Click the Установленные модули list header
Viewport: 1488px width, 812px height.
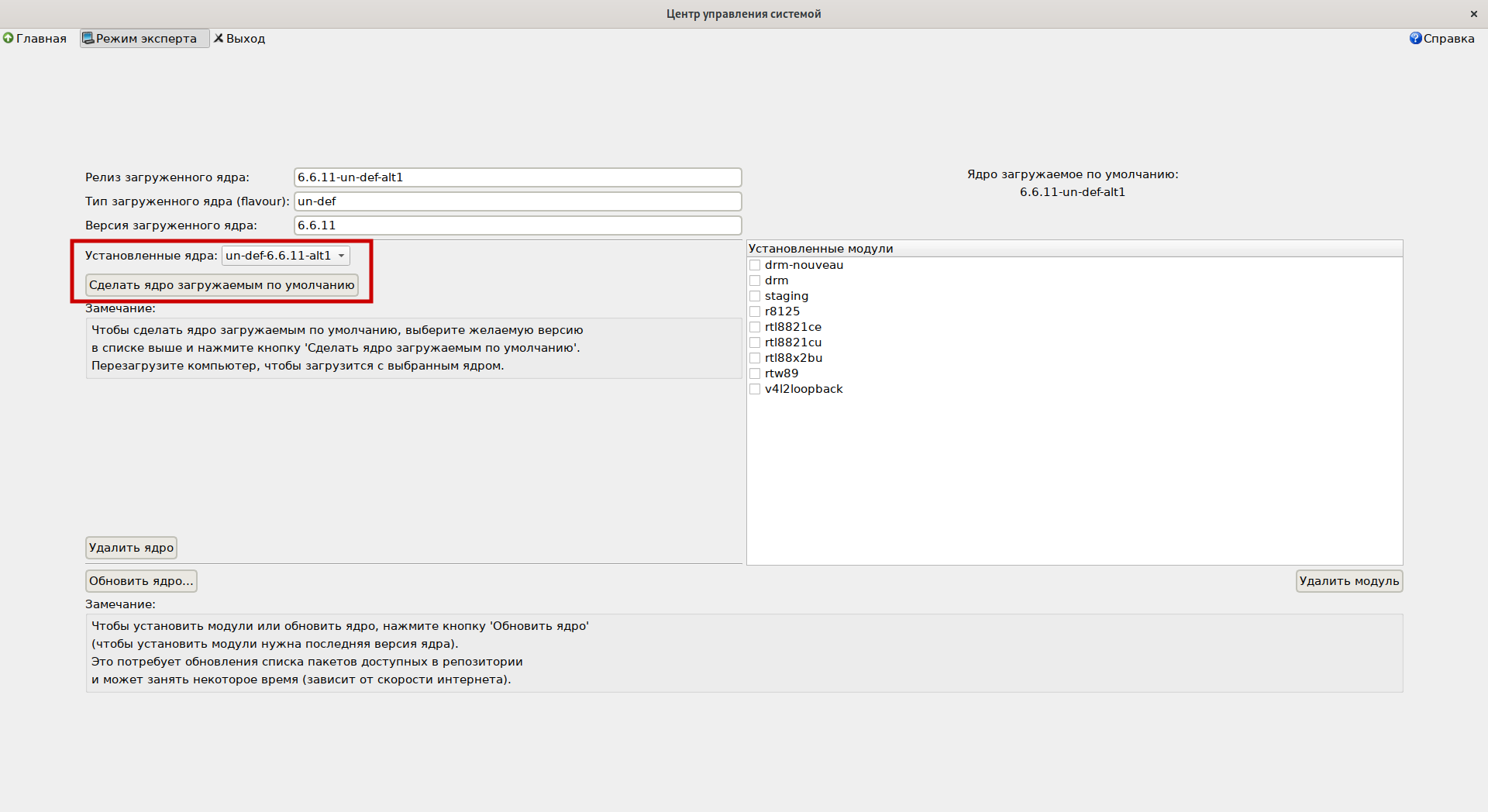[x=1074, y=249]
